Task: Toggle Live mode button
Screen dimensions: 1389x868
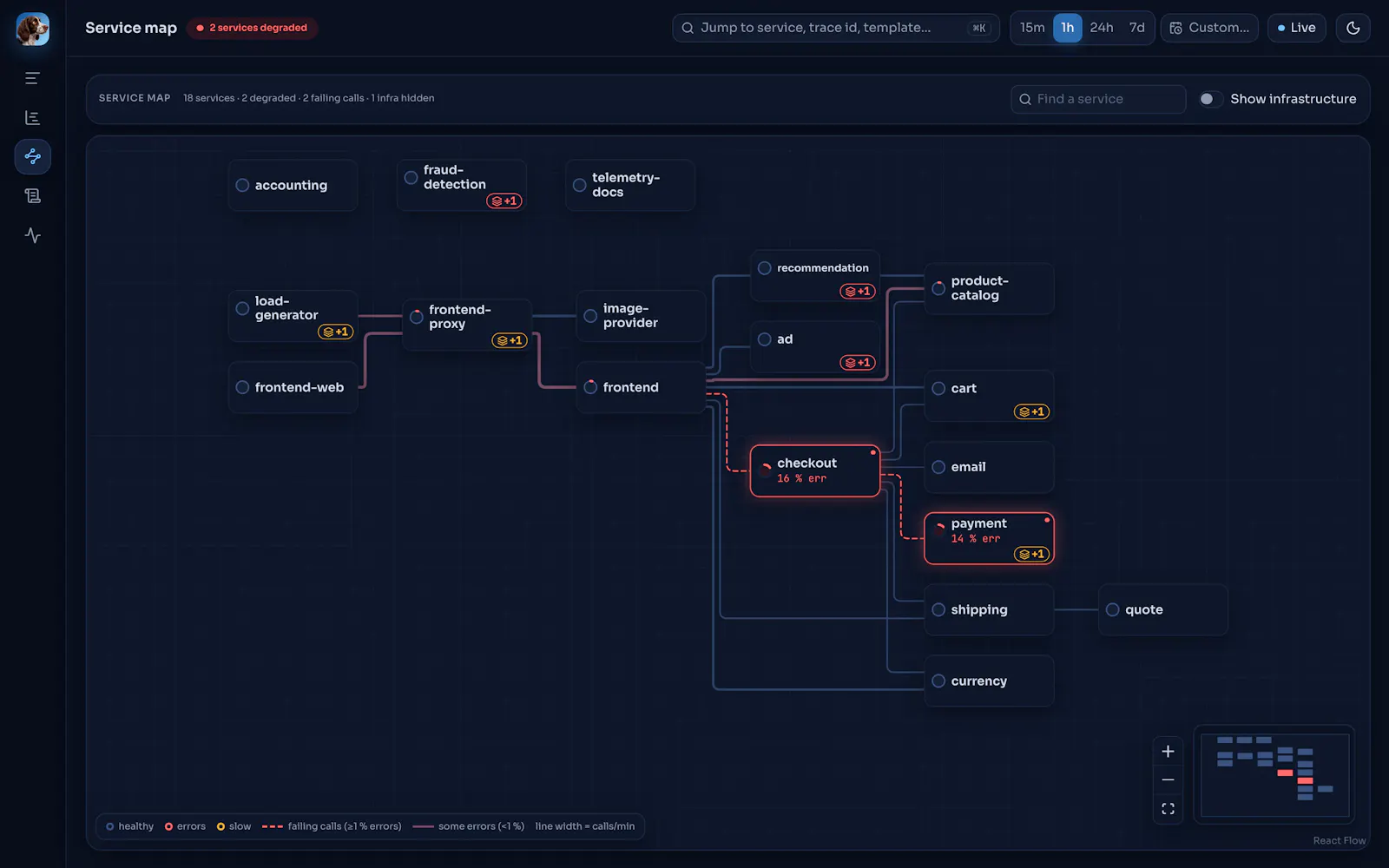Action: (1296, 28)
